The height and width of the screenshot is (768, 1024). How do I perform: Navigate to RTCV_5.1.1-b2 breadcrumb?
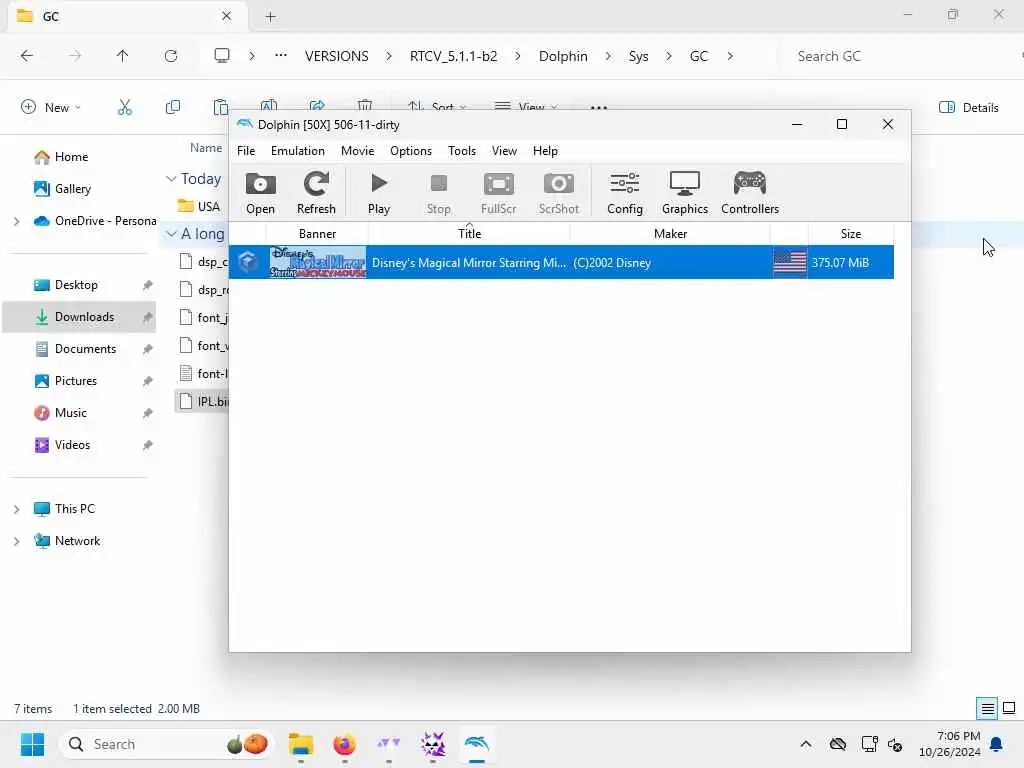pyautogui.click(x=453, y=56)
